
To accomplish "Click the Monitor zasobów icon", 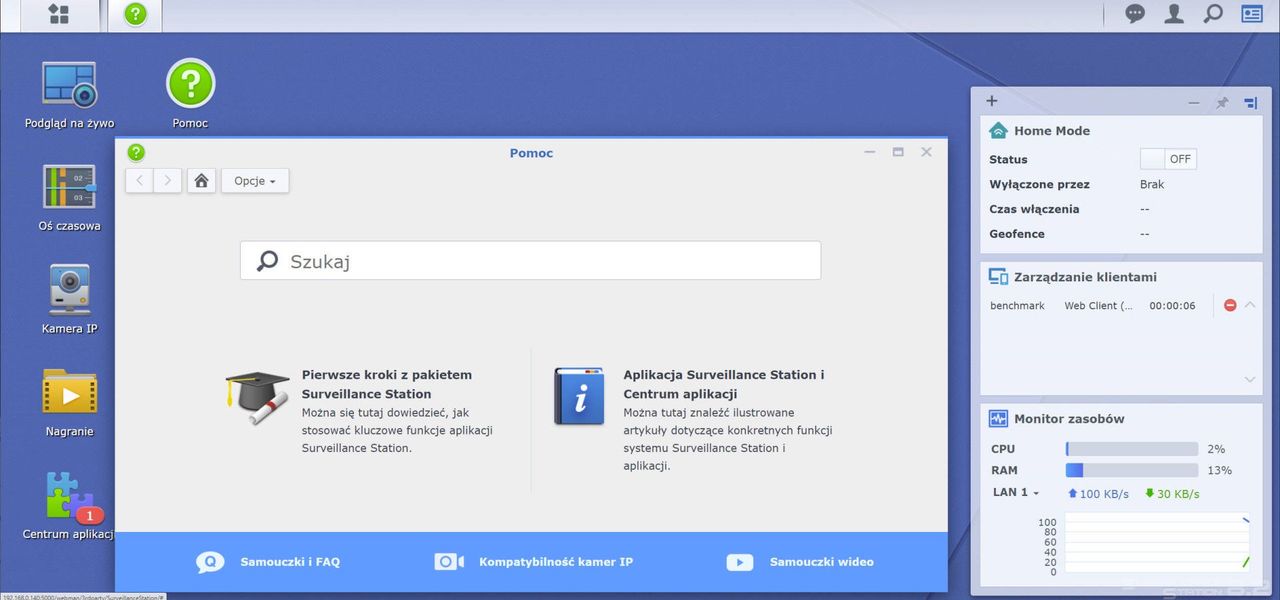I will (x=998, y=419).
